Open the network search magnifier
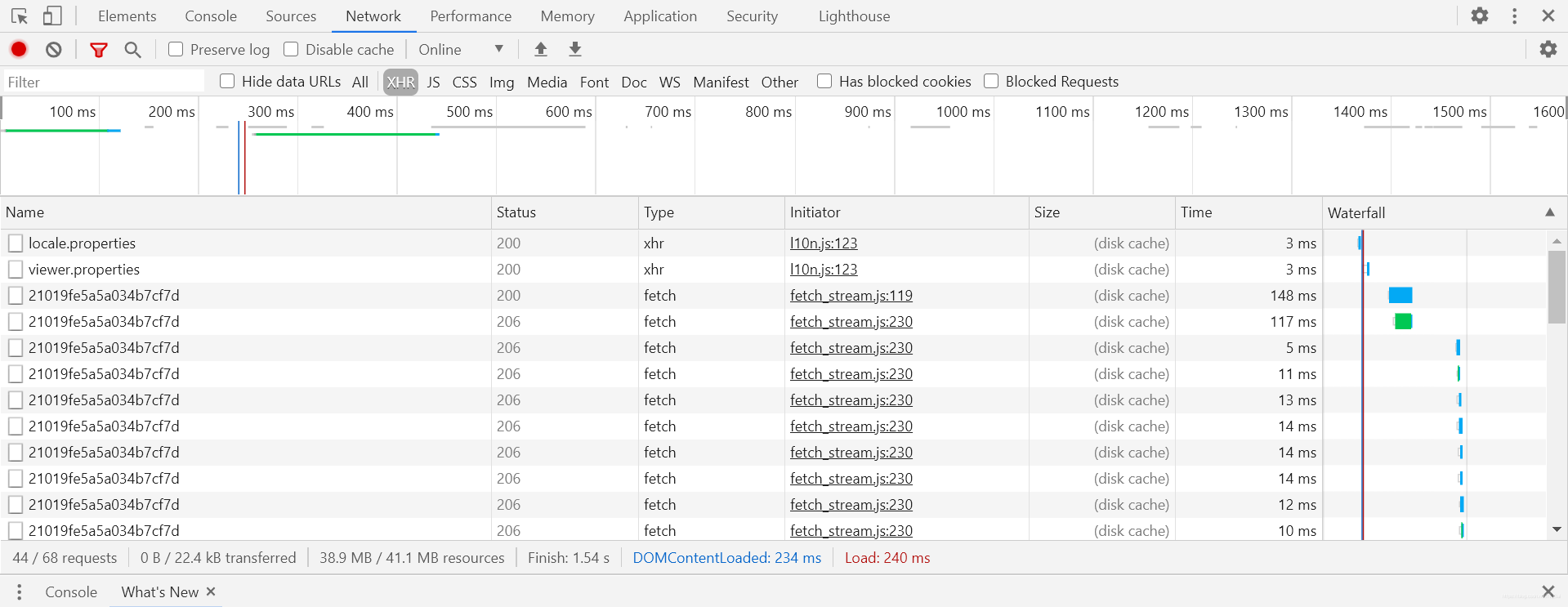The image size is (1568, 607). point(132,50)
